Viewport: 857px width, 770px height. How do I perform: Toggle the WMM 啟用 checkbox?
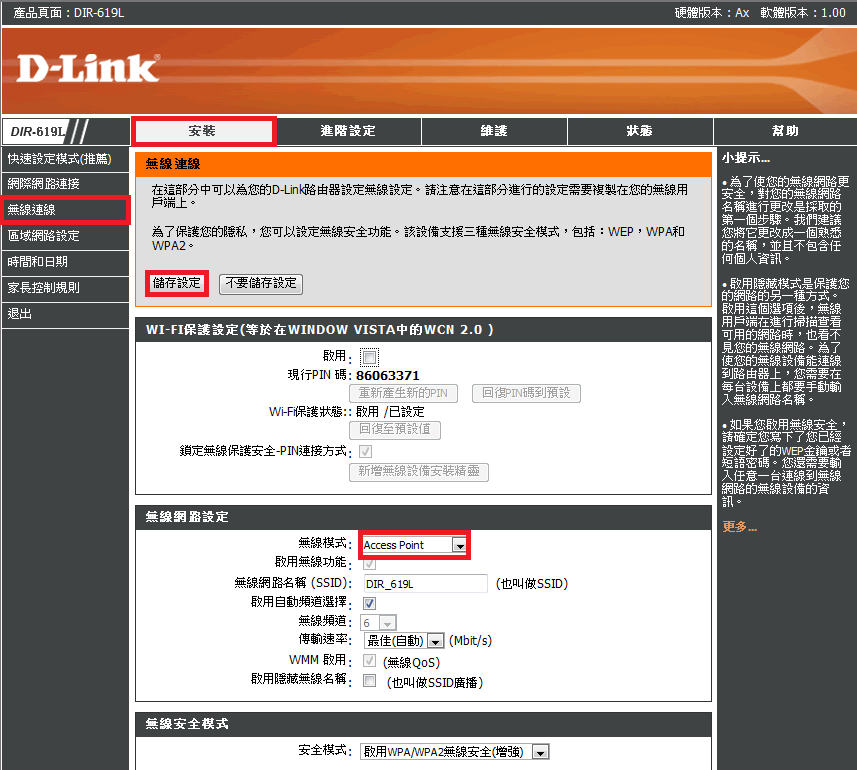point(369,661)
